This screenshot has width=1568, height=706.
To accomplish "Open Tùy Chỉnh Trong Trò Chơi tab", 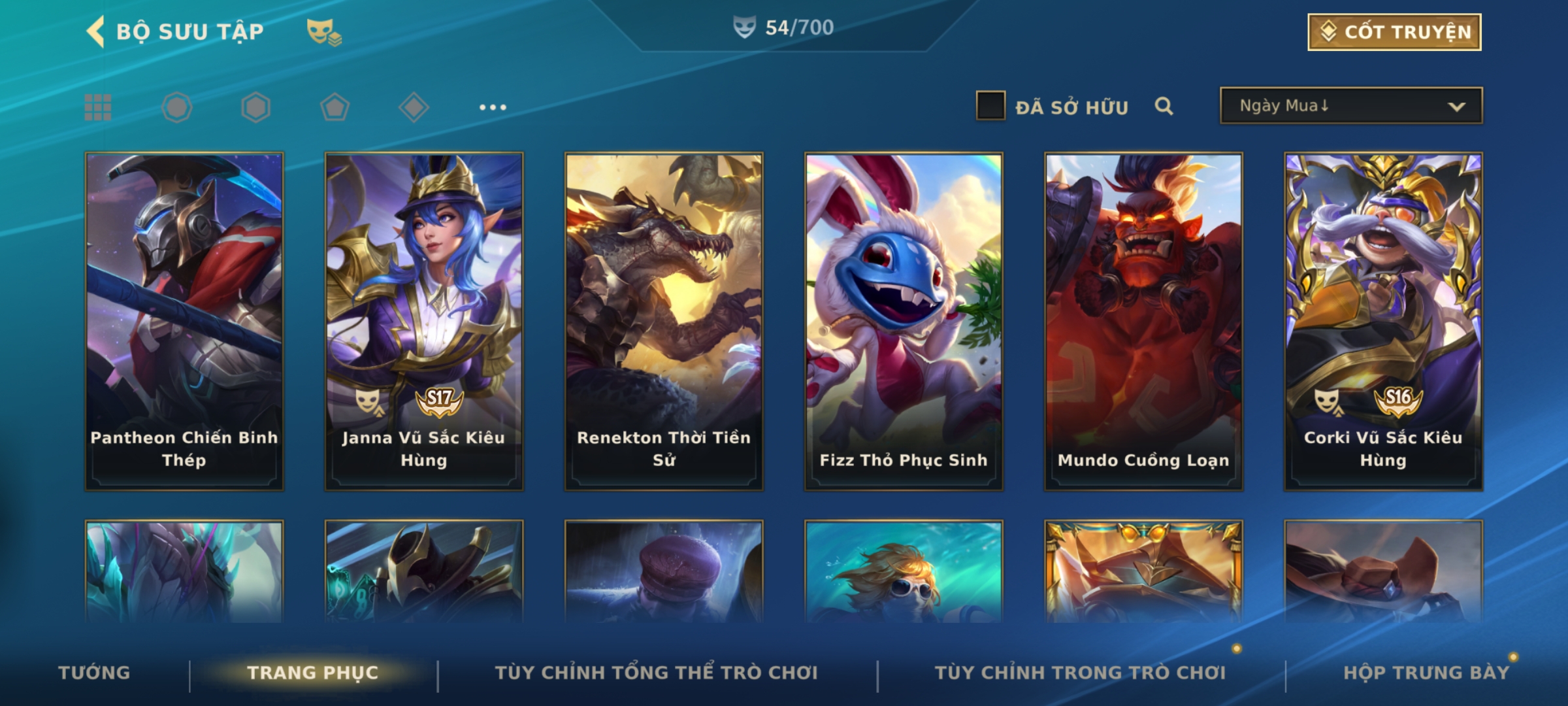I will 1080,673.
